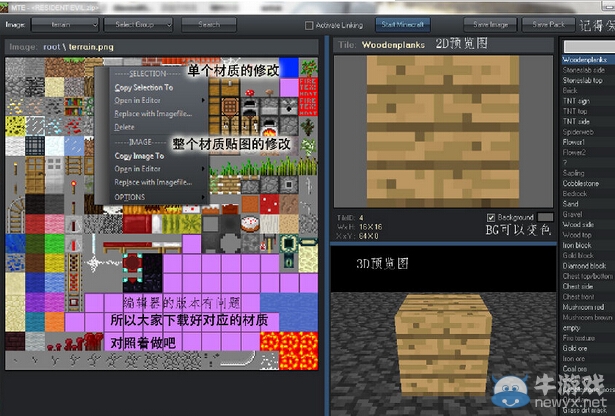Select the gold ore texture tile
615x416 pixels.
(x=15, y=106)
